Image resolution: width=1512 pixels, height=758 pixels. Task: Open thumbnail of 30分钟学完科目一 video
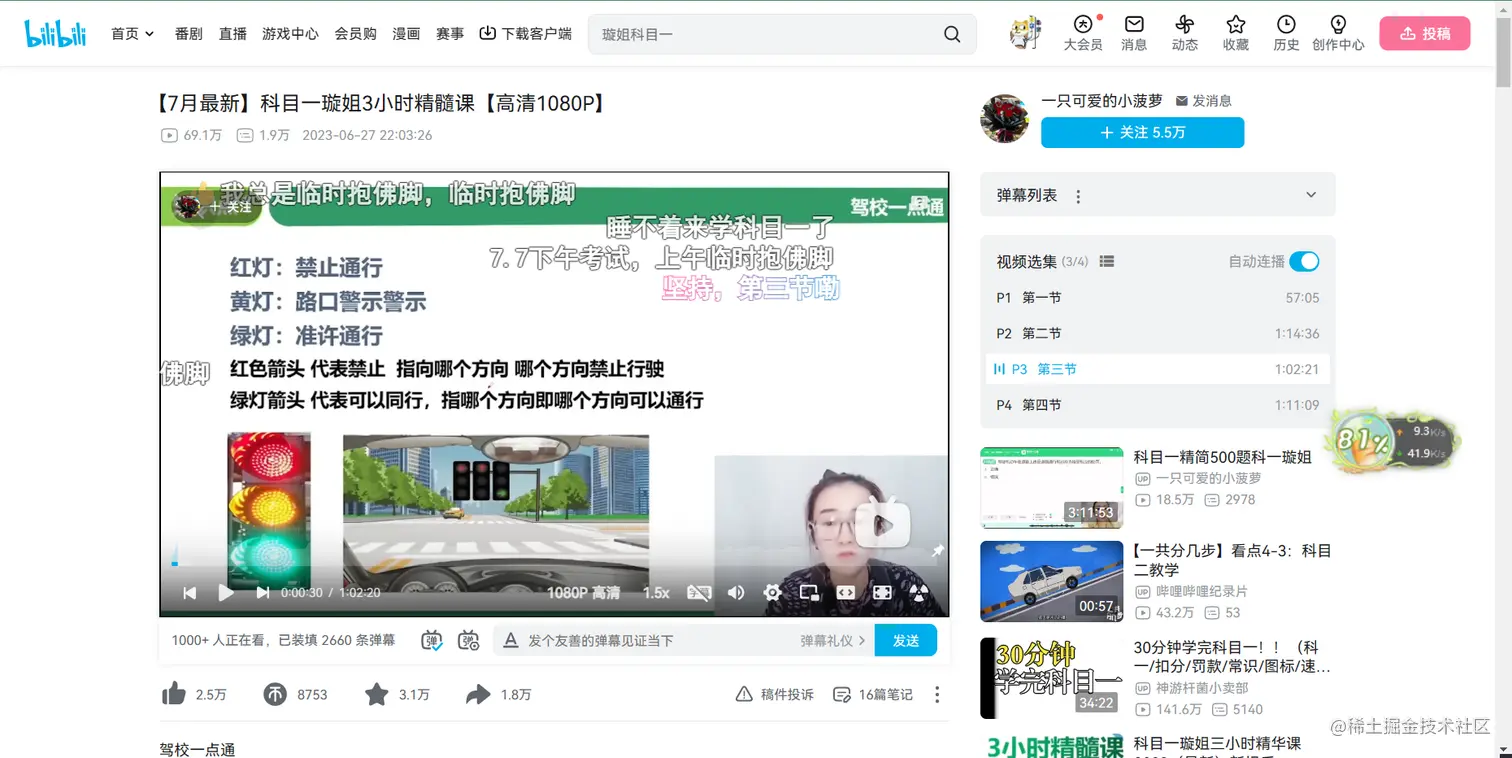click(1052, 678)
